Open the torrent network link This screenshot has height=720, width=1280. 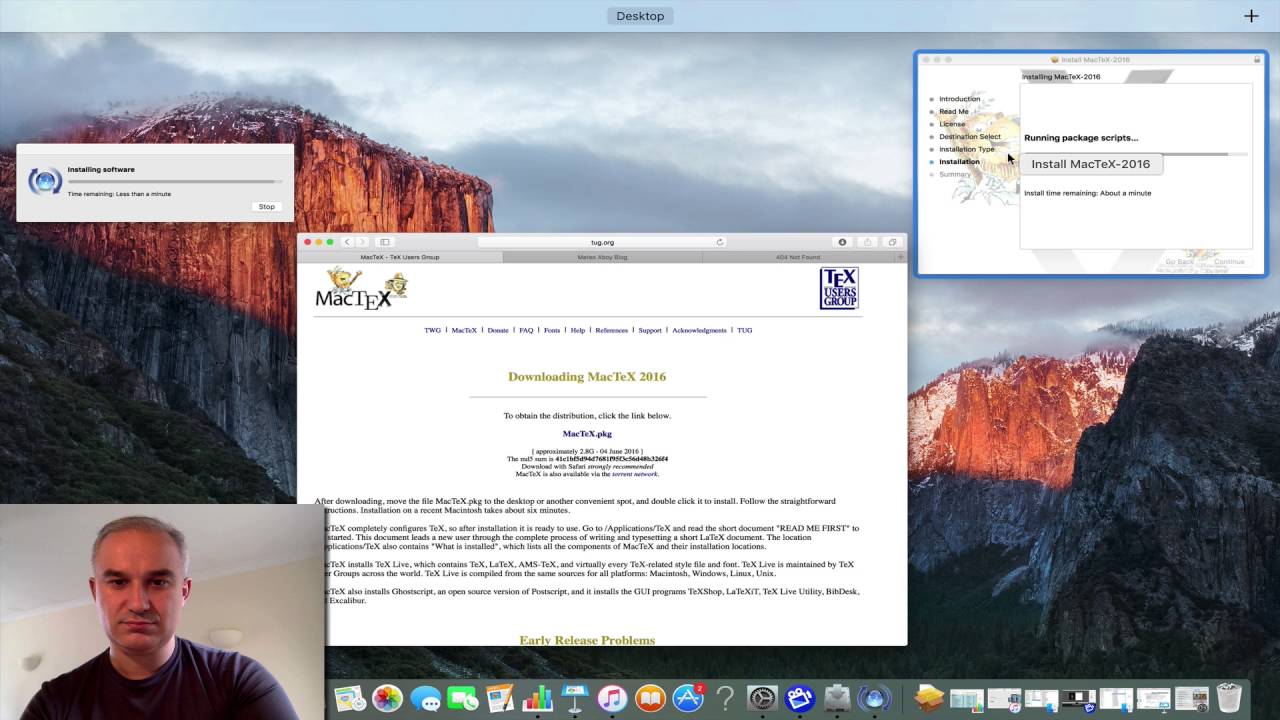click(635, 474)
